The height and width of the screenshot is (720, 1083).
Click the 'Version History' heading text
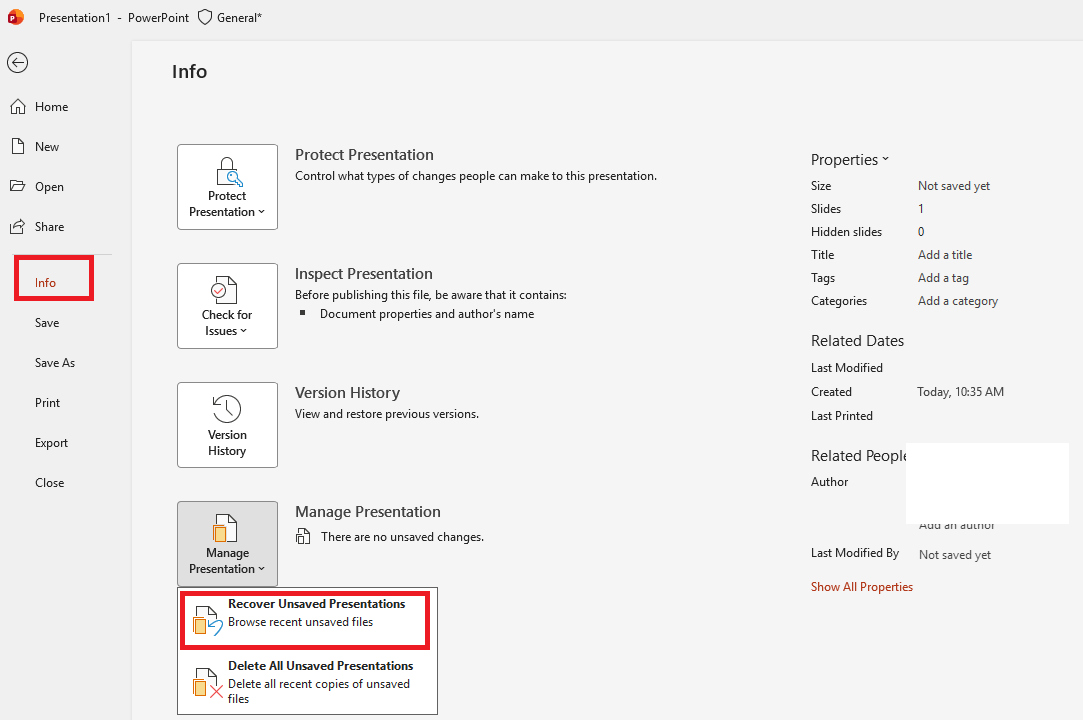[x=347, y=393]
